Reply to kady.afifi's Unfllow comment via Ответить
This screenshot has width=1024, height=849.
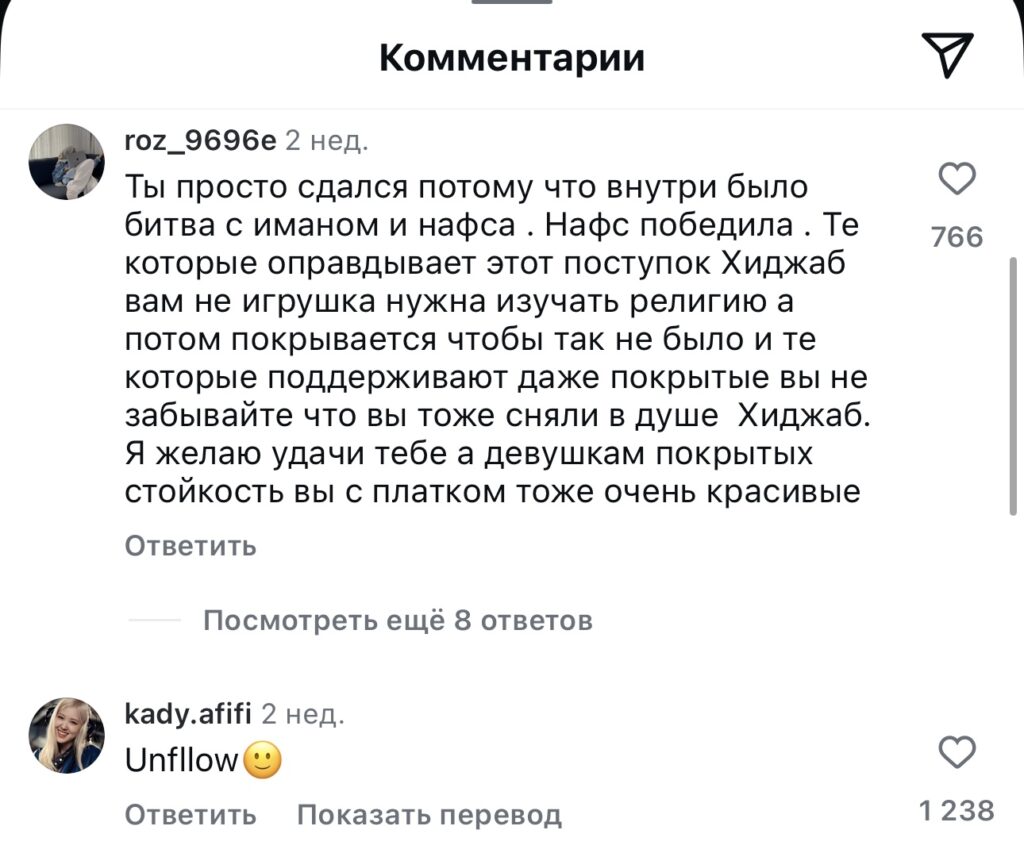pos(190,815)
